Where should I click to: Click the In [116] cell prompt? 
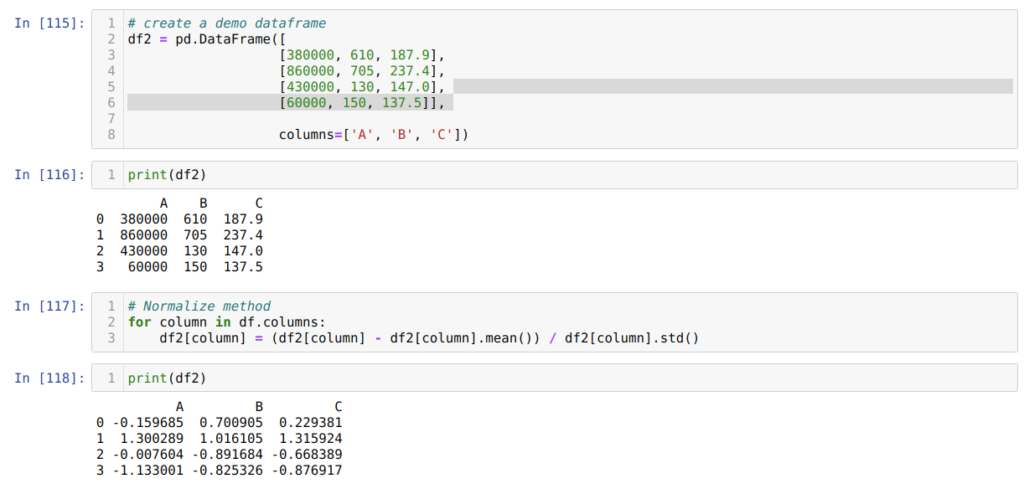tap(49, 175)
